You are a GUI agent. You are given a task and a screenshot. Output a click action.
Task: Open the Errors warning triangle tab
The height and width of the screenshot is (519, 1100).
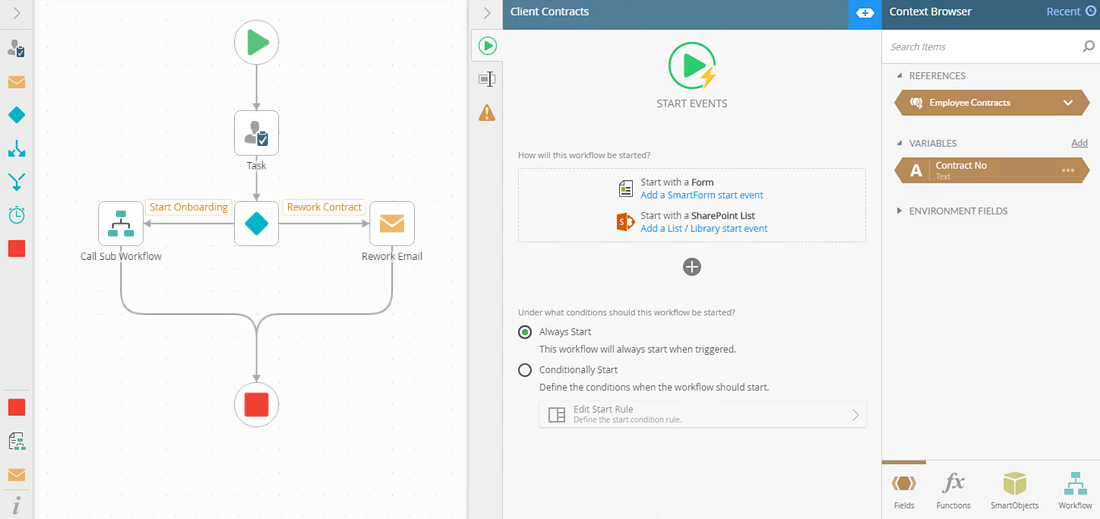click(x=487, y=113)
